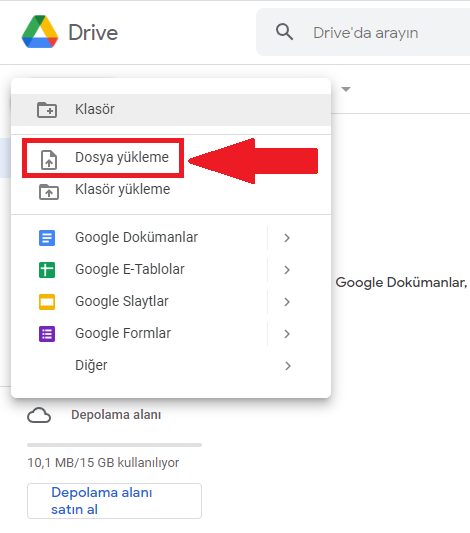Open Depolama alanı storage section
This screenshot has height=533, width=470.
pyautogui.click(x=116, y=415)
